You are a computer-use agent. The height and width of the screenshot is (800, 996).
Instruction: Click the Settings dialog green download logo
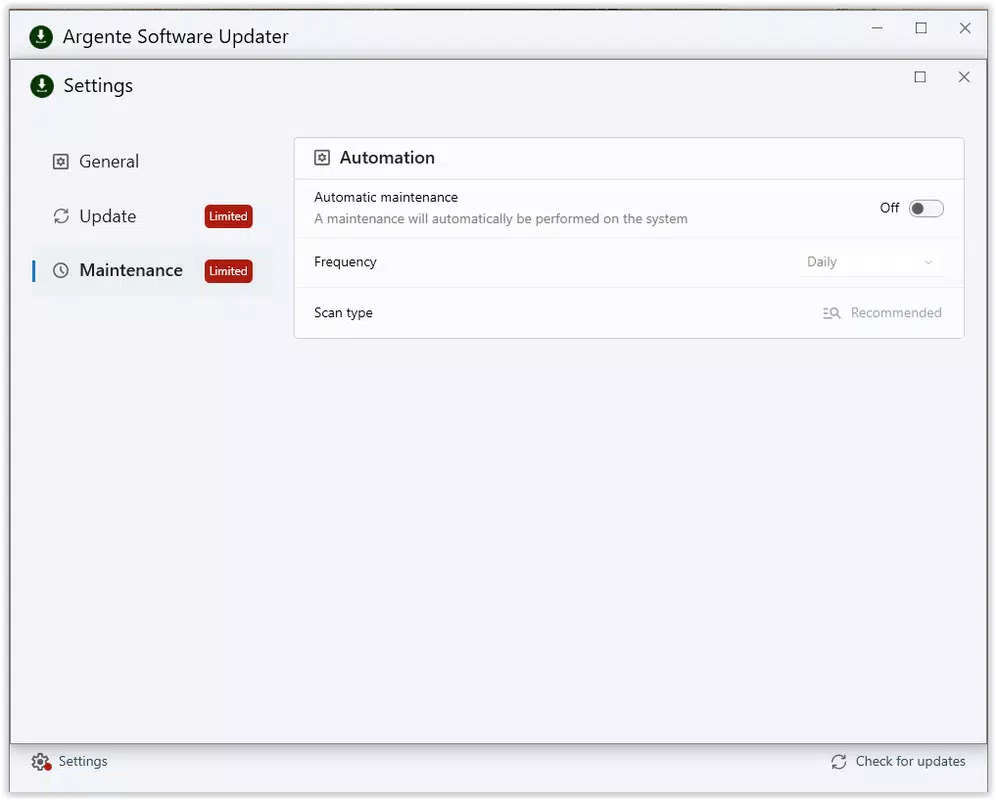tap(42, 86)
